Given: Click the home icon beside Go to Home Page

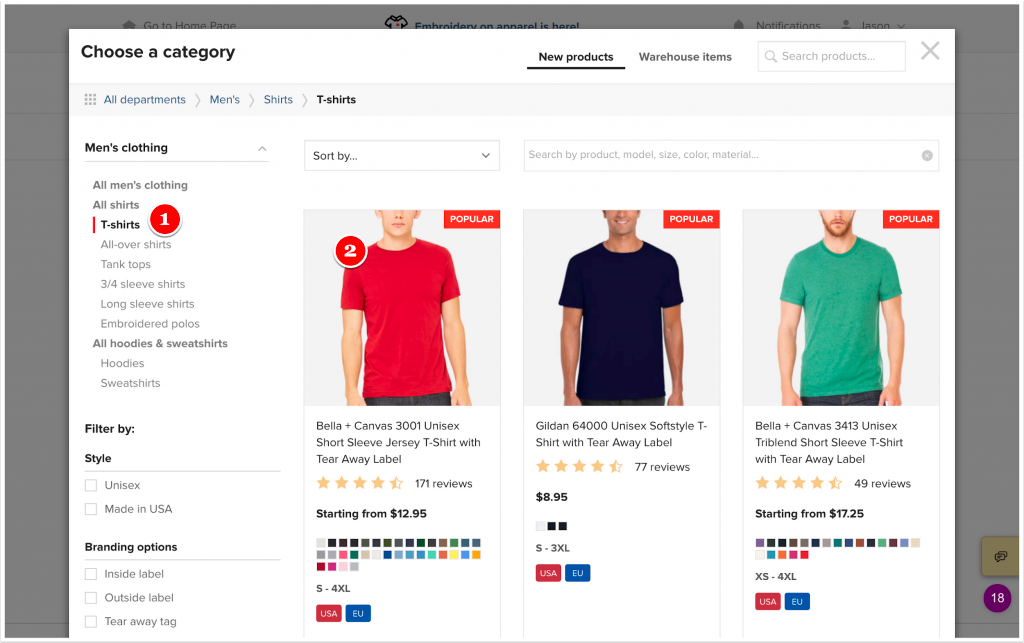Looking at the screenshot, I should tap(128, 26).
